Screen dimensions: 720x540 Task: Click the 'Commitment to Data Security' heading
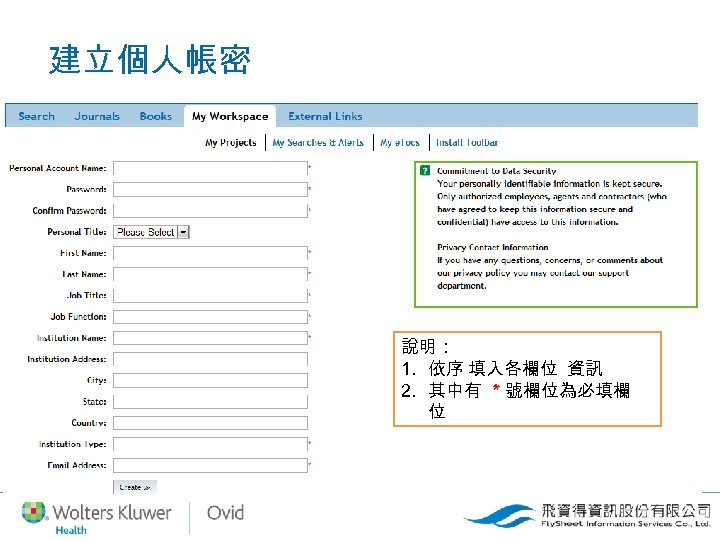[x=496, y=171]
